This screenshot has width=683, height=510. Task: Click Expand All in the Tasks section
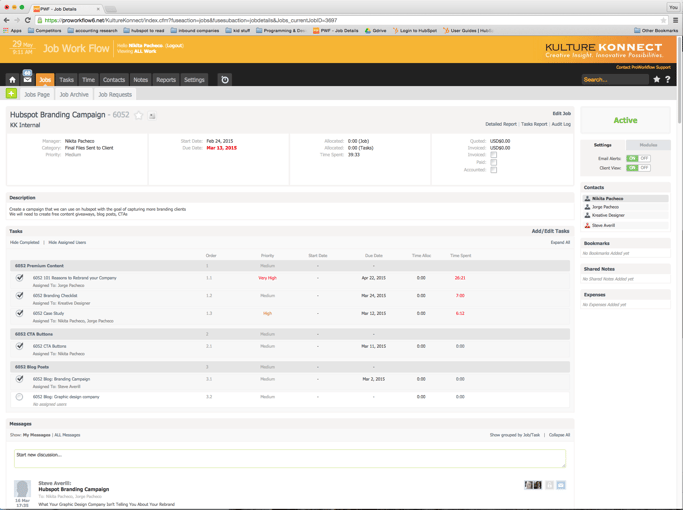coord(560,243)
